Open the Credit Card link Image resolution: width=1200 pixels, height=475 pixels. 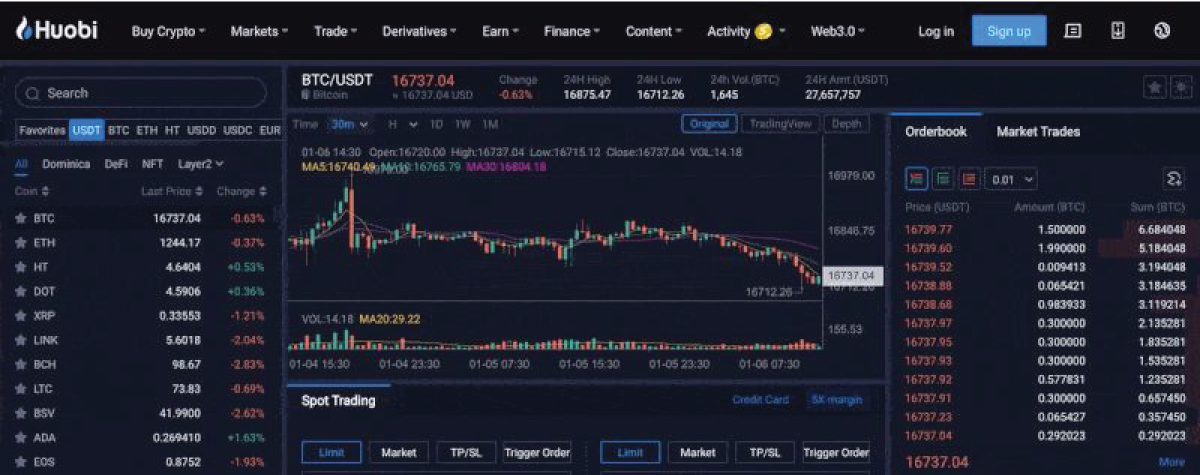pos(762,400)
